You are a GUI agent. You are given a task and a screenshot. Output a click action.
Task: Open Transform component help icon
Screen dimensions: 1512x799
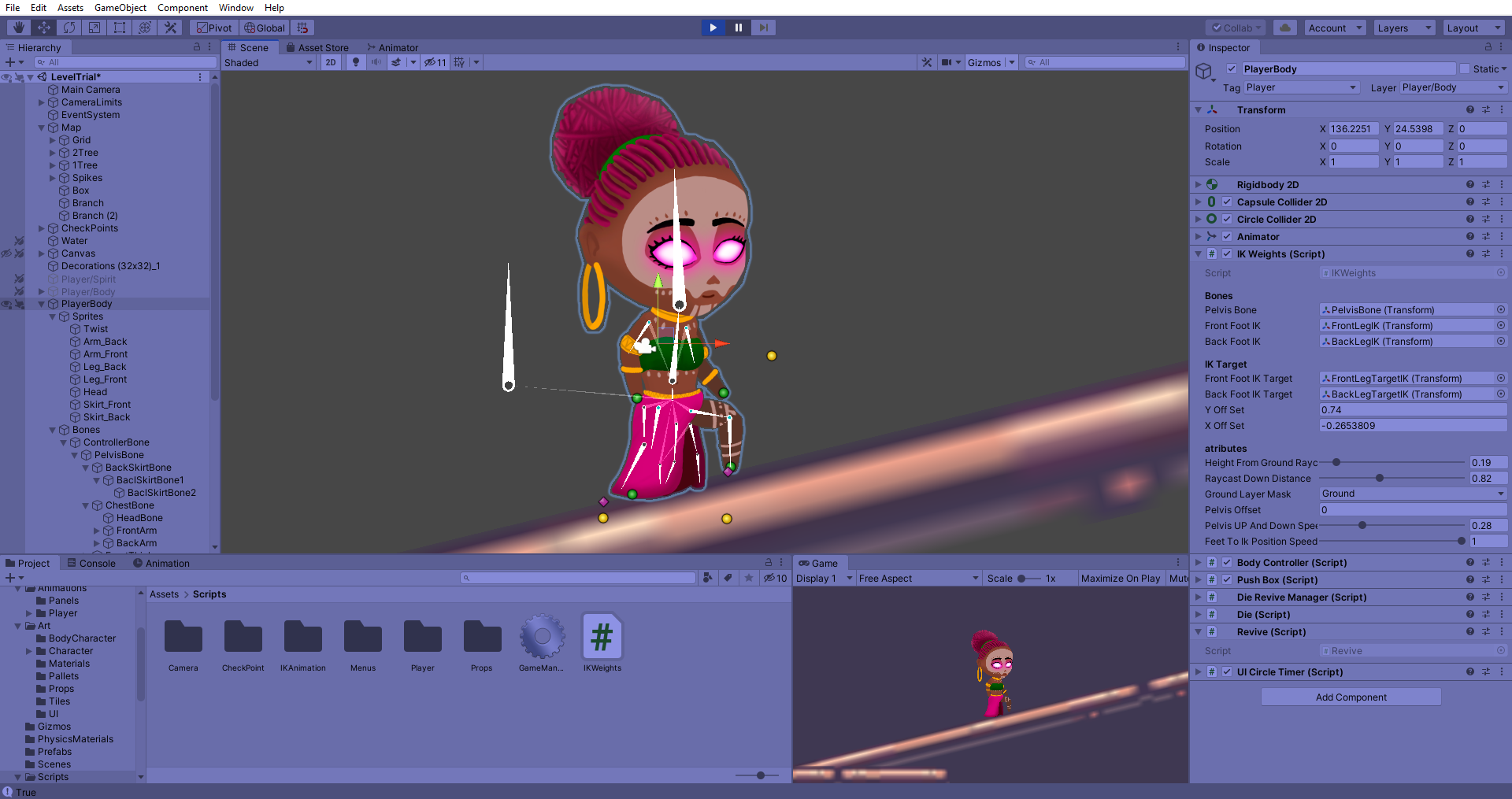point(1469,110)
